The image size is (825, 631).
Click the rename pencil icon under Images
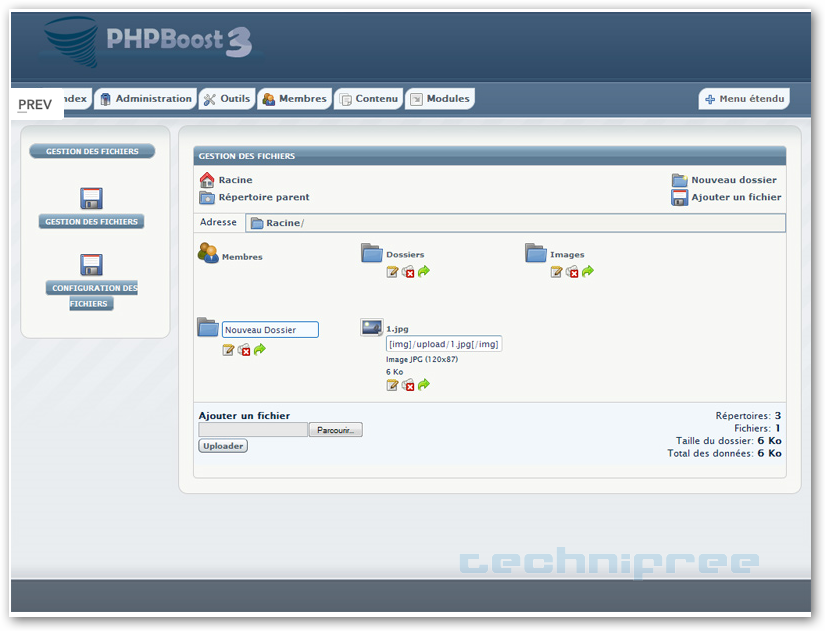(x=556, y=272)
